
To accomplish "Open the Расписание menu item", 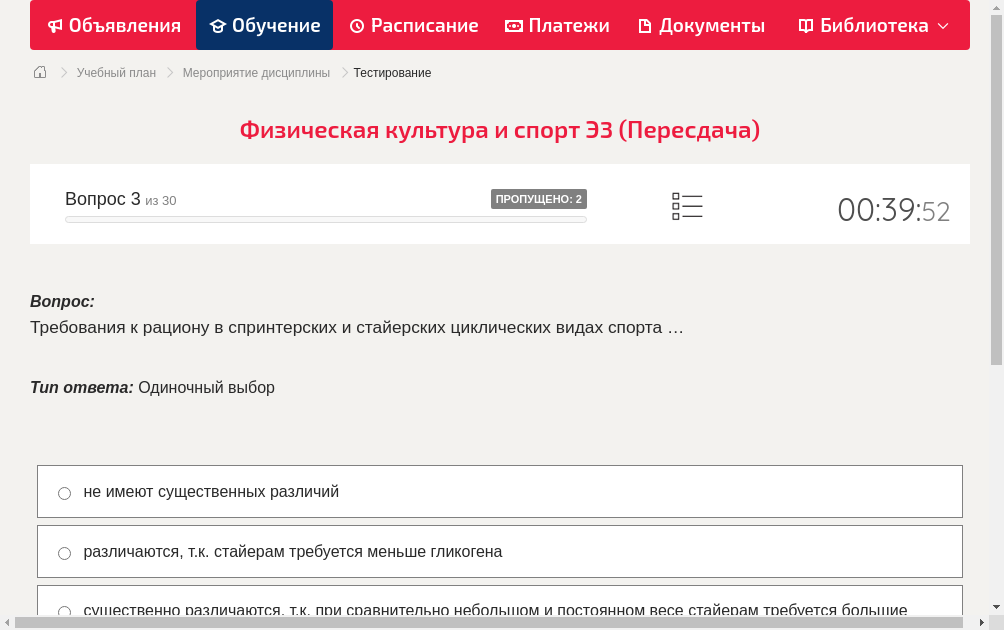I will (x=413, y=25).
